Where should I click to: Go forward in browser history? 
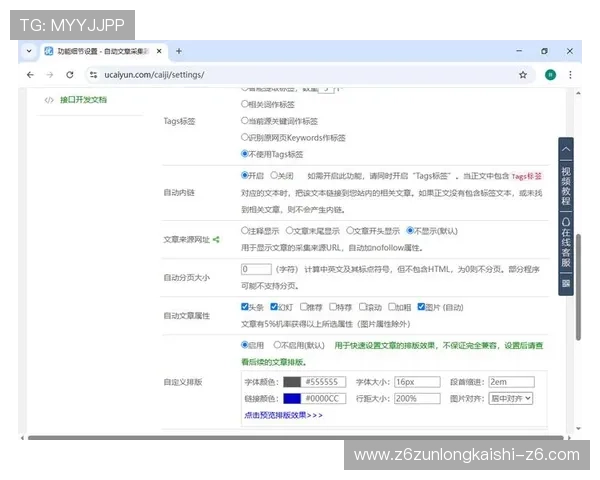pyautogui.click(x=50, y=75)
